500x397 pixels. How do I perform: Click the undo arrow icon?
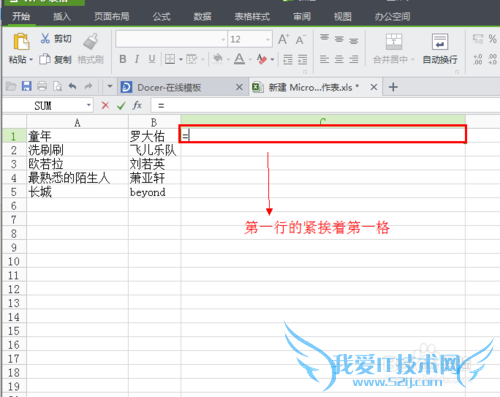coord(72,87)
